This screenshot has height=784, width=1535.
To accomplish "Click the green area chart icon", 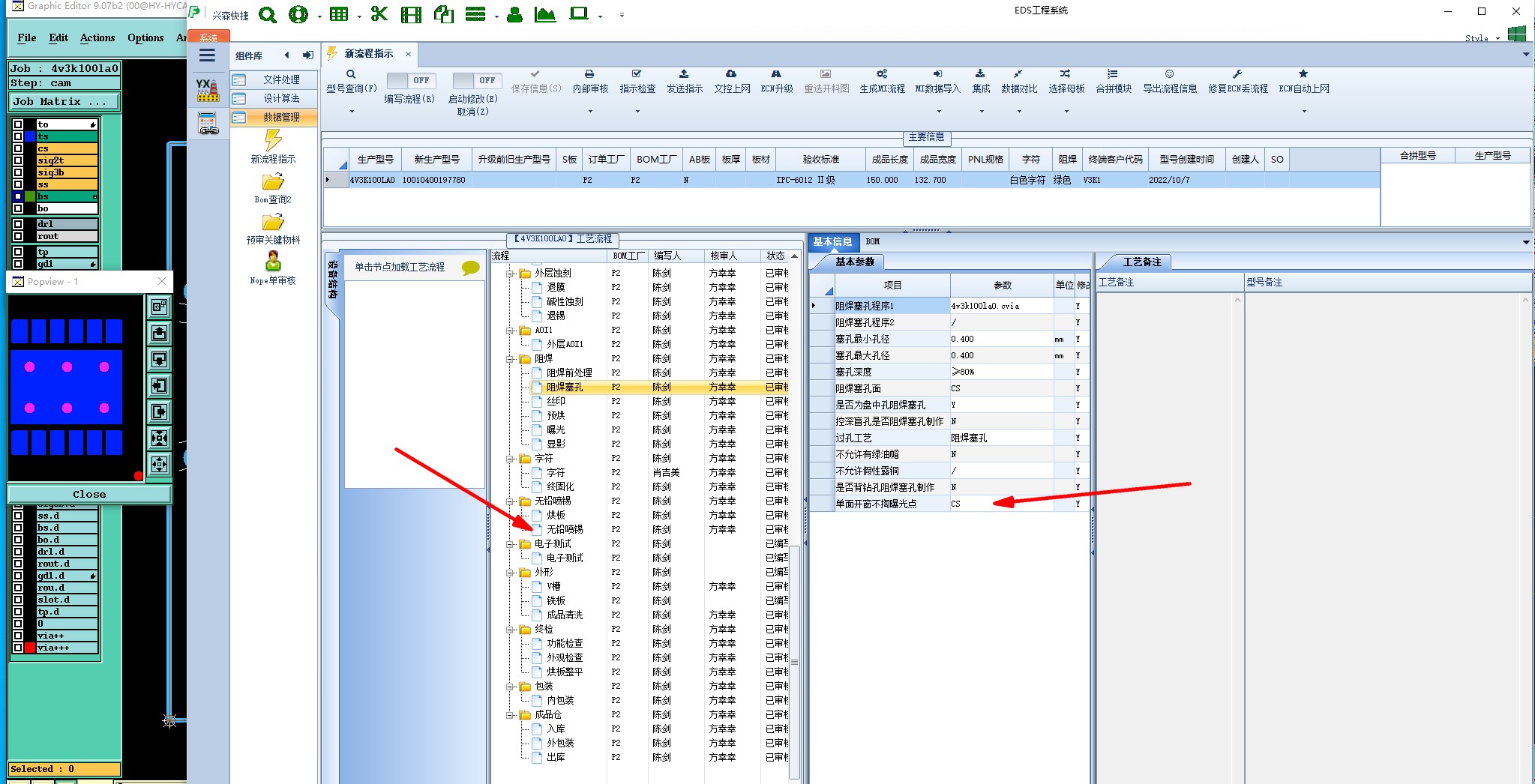I will (545, 14).
